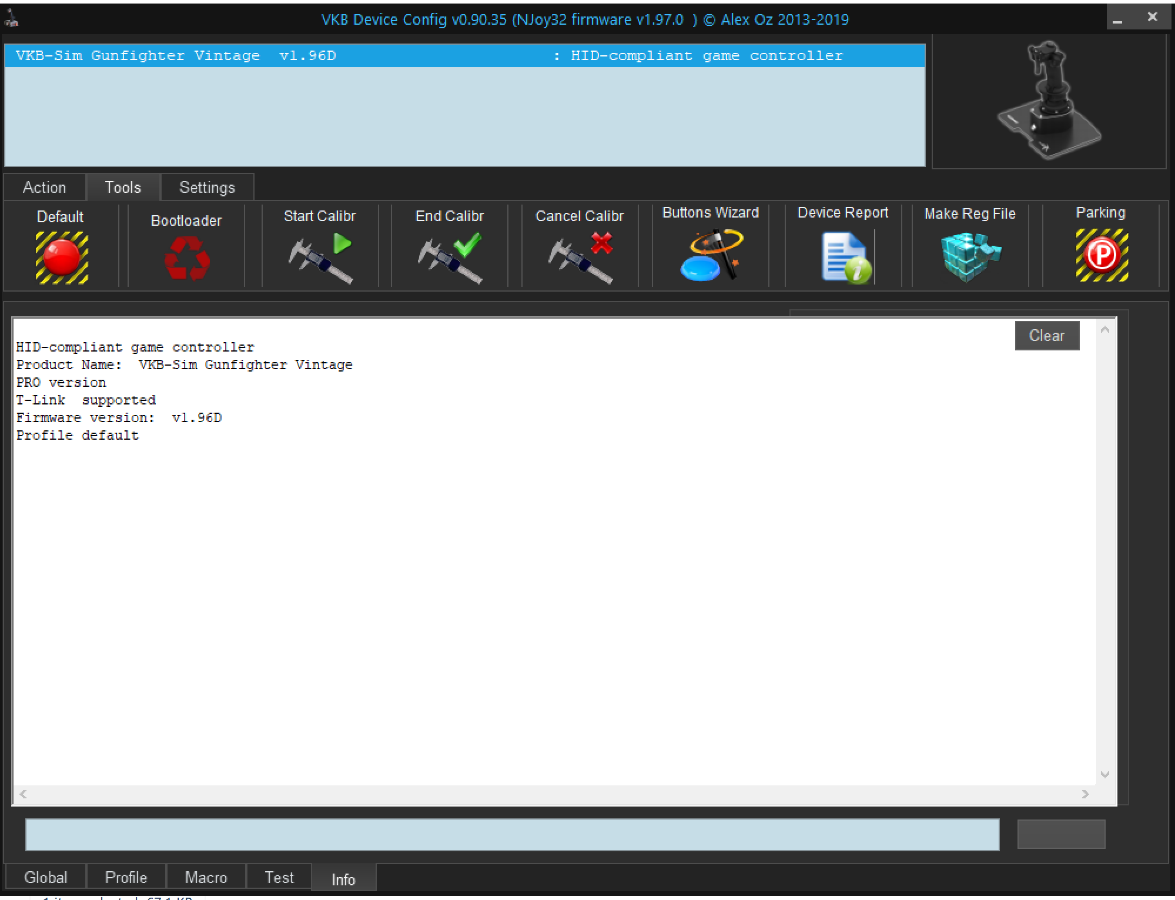The image size is (1175, 900).
Task: Generate a Device Report
Action: pos(844,256)
